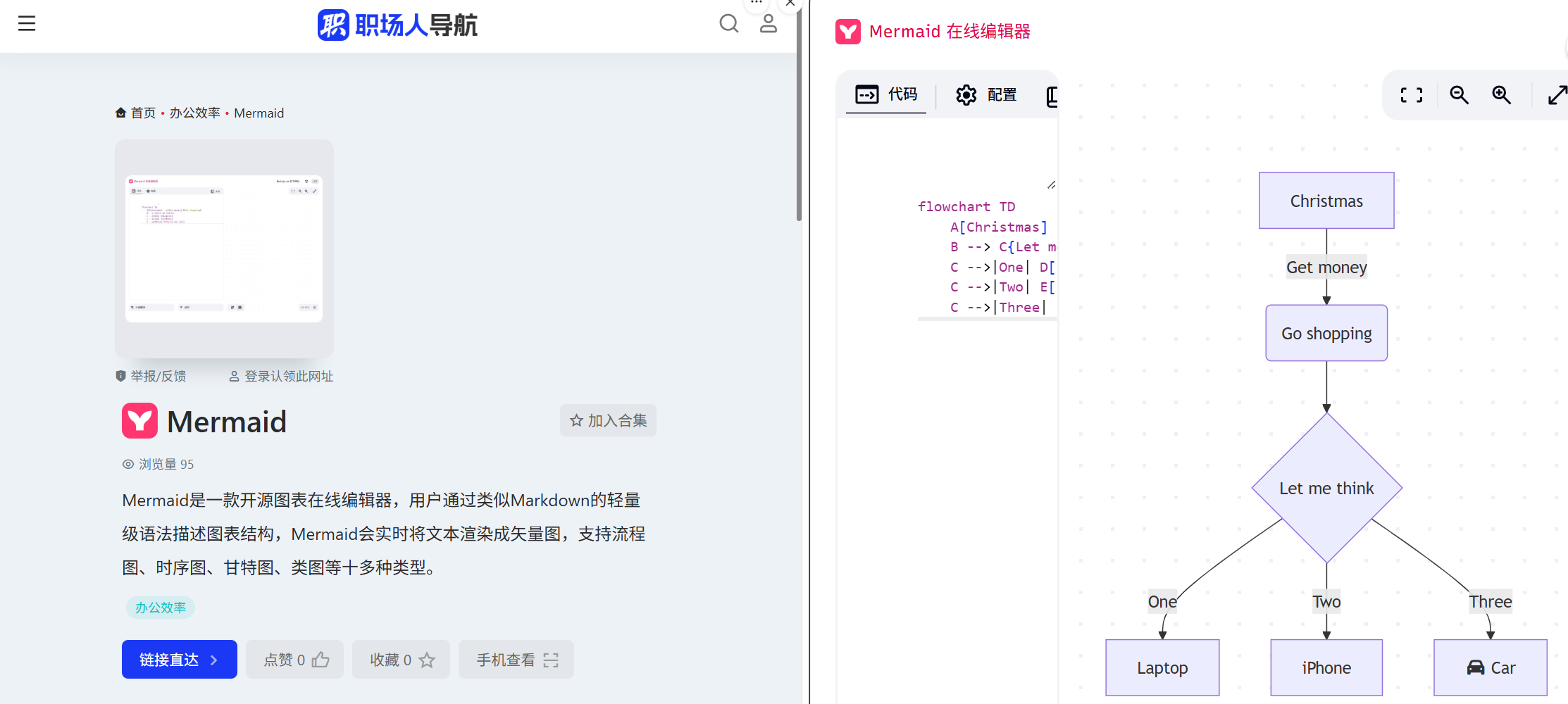Select the 'Go shopping' node
Image resolution: width=1568 pixels, height=704 pixels.
1326,333
